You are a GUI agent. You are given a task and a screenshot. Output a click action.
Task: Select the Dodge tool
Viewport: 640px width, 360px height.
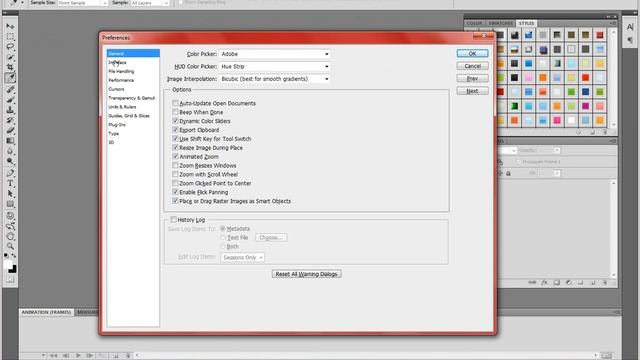point(10,161)
